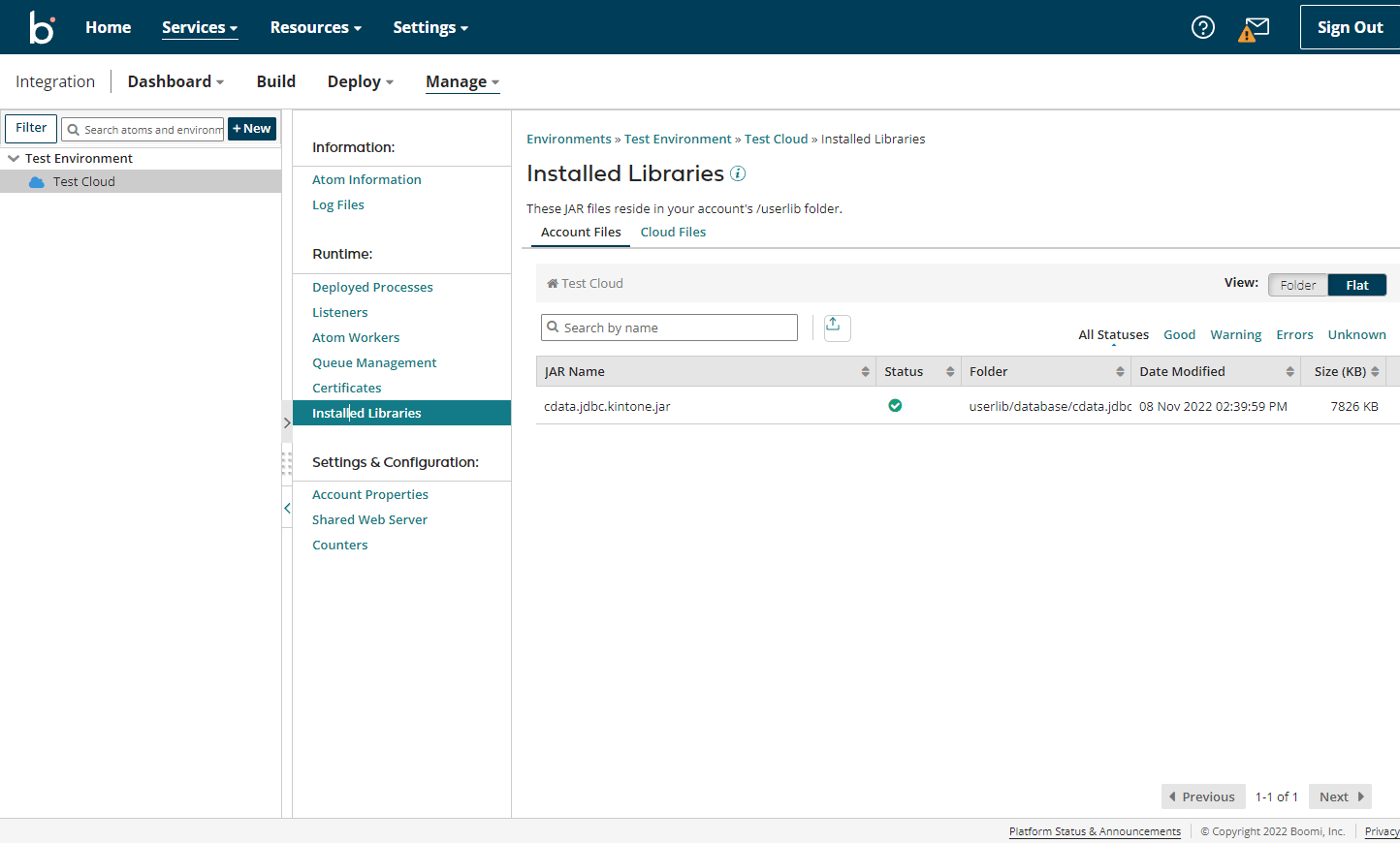The height and width of the screenshot is (843, 1400).
Task: Switch to the Cloud Files tab
Action: (x=673, y=233)
